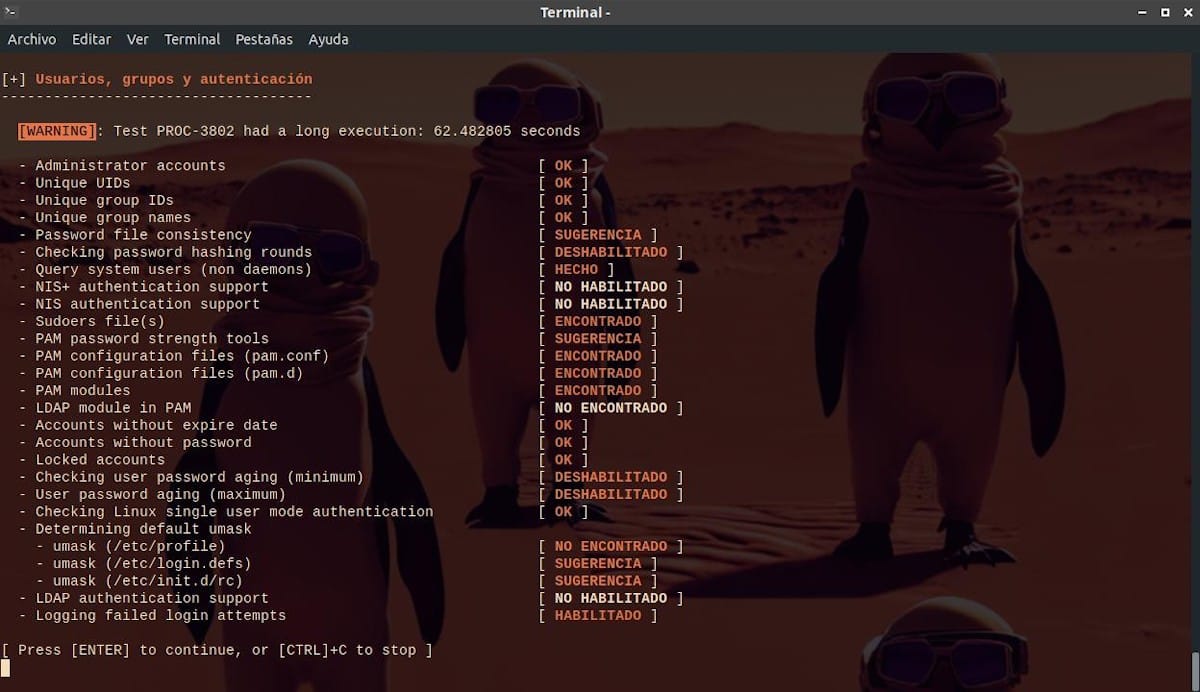The image size is (1200, 692).
Task: Expand the Terminal menu in menu bar
Action: click(x=192, y=39)
